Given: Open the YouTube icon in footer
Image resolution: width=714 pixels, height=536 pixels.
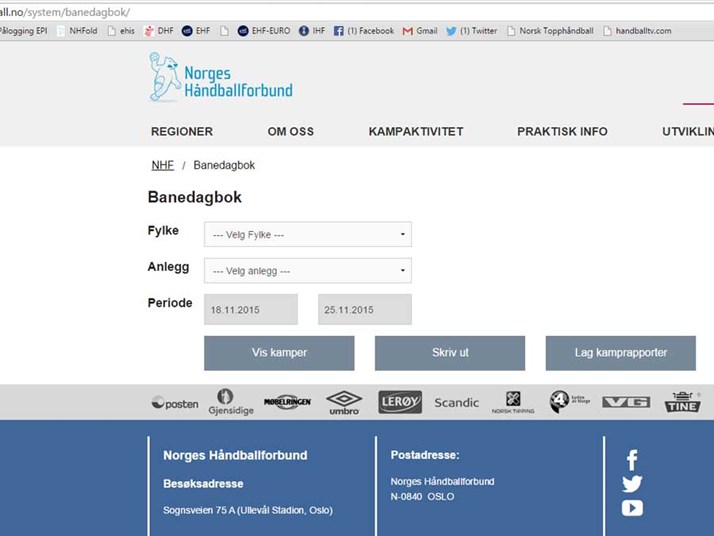Looking at the screenshot, I should click(x=632, y=508).
